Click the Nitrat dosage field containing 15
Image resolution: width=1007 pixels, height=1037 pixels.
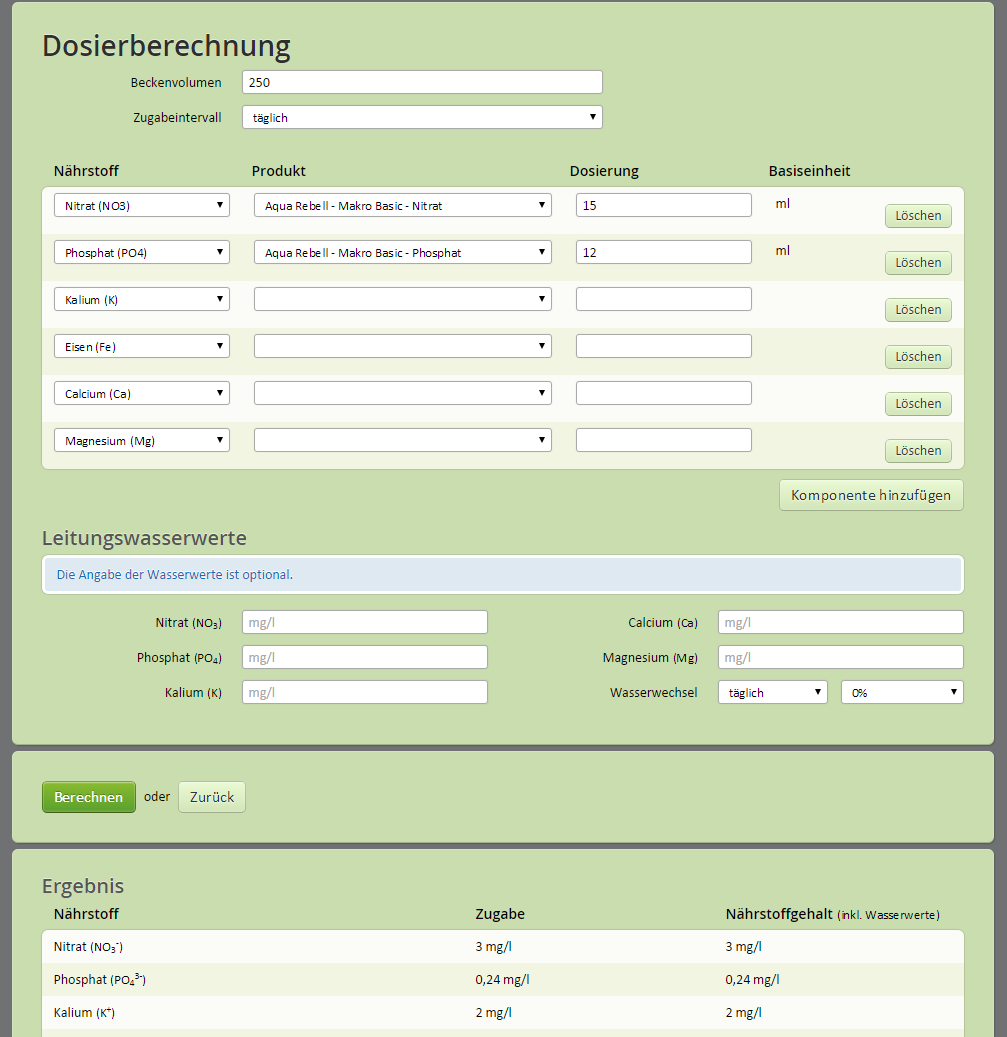coord(663,205)
